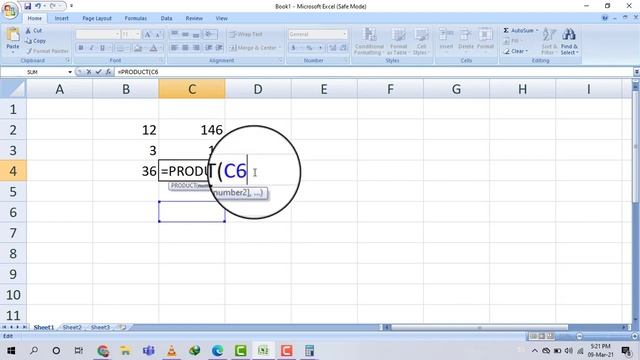This screenshot has height=360, width=640.
Task: Undo the last action in Quick Access Toolbar
Action: click(38, 6)
